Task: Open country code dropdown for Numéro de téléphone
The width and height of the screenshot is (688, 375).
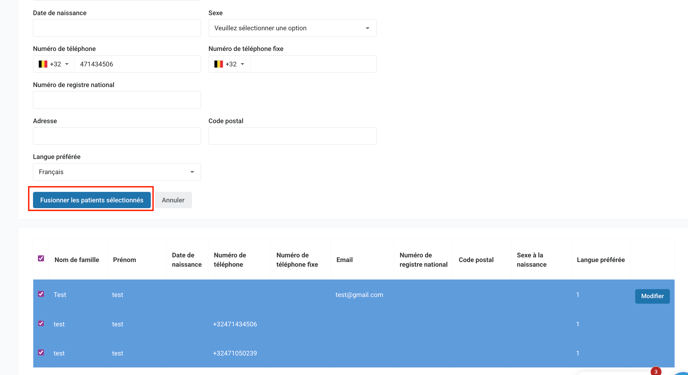Action: [x=54, y=64]
